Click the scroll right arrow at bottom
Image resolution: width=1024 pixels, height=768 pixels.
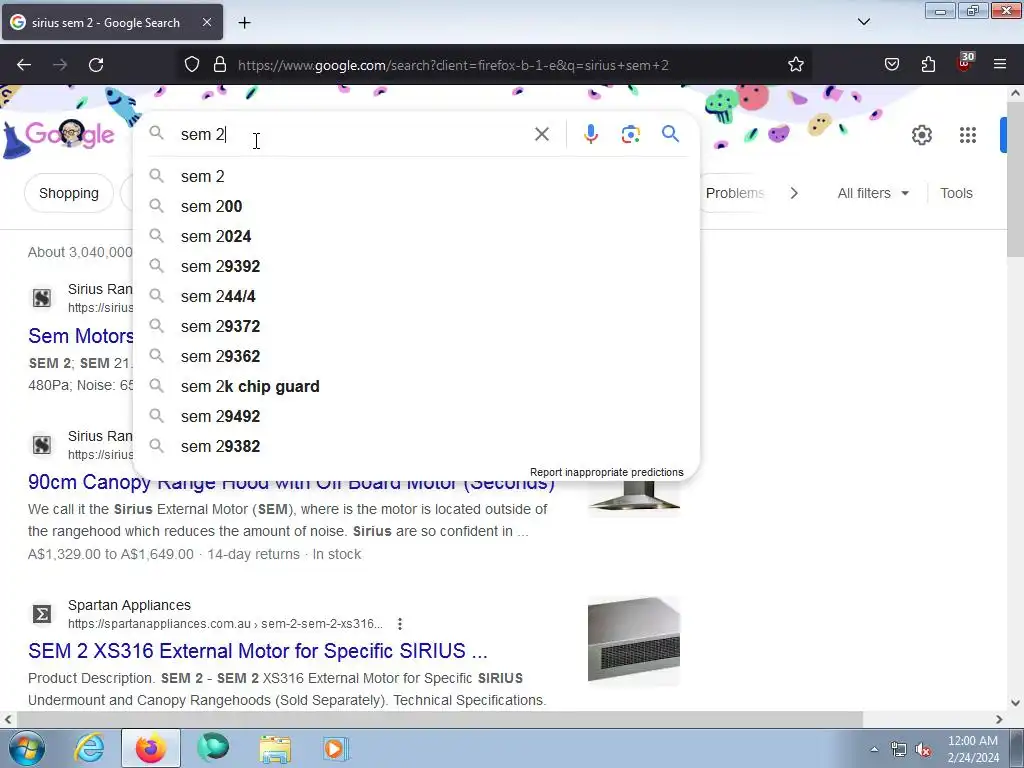[x=999, y=720]
